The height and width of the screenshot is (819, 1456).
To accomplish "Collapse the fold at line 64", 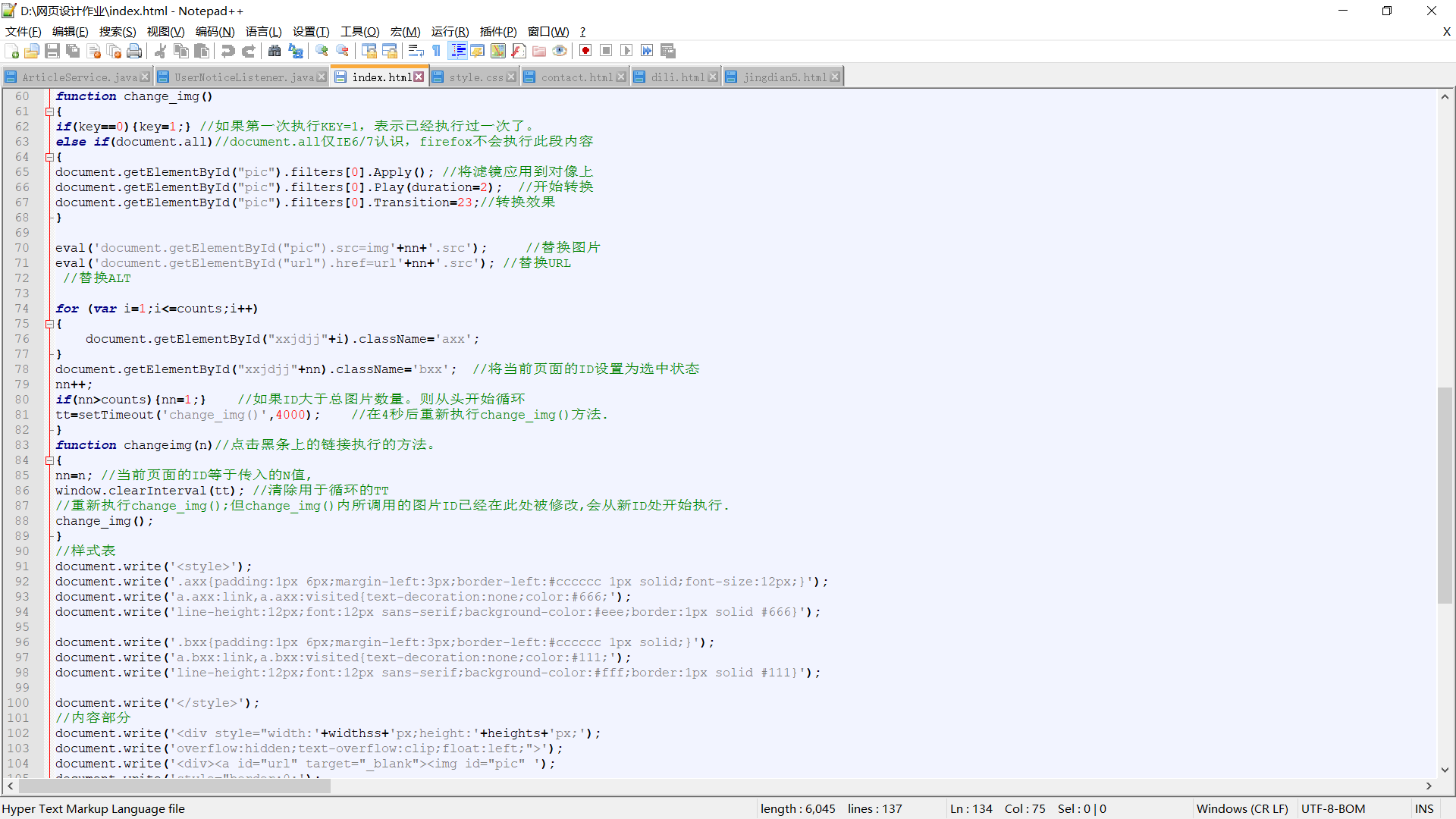I will point(49,157).
